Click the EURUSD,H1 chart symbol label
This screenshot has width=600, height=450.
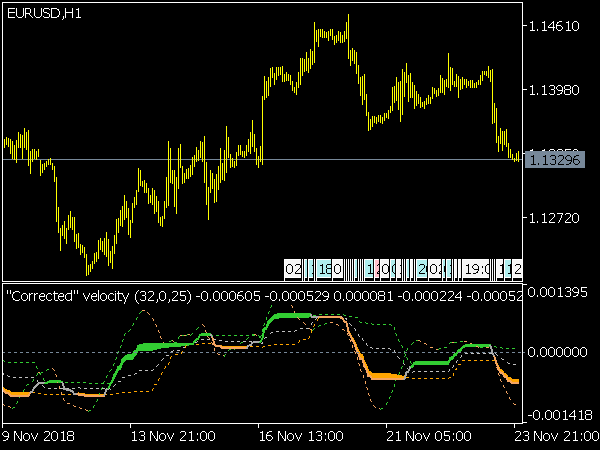pyautogui.click(x=44, y=14)
